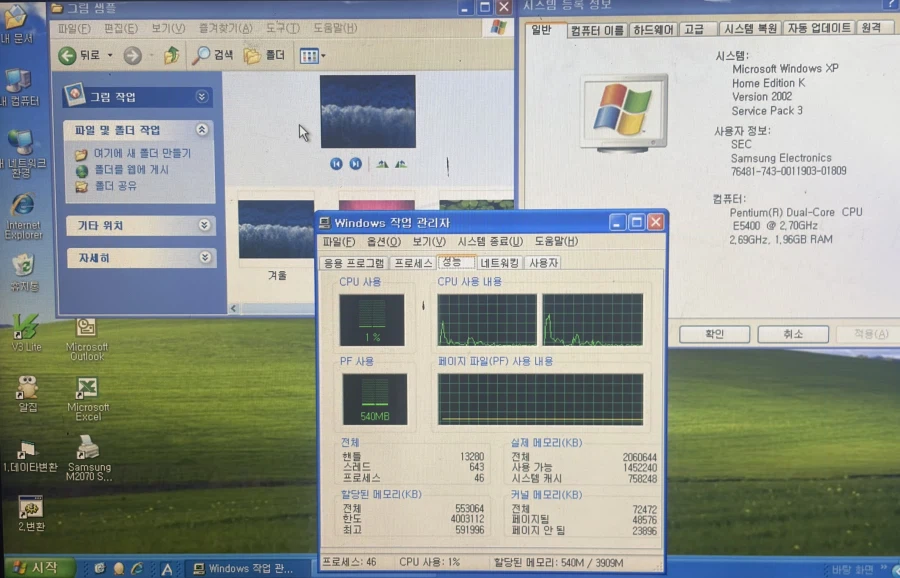The image size is (900, 578).
Task: Open 보기(V) menu in the 그림 샘플 window
Action: click(x=168, y=28)
